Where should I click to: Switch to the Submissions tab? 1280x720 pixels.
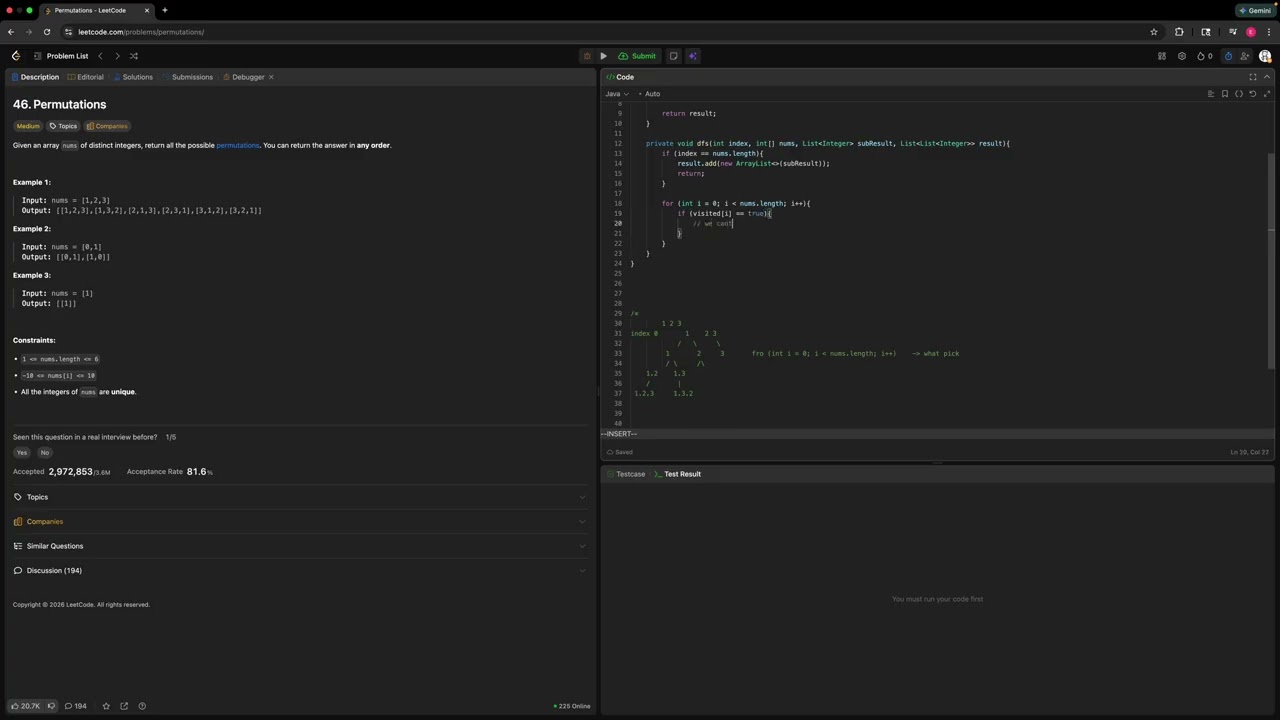click(187, 77)
